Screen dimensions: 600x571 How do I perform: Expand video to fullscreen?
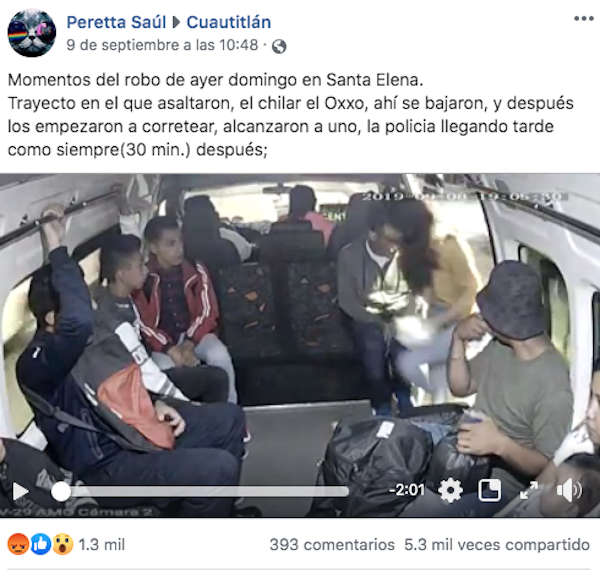[529, 490]
